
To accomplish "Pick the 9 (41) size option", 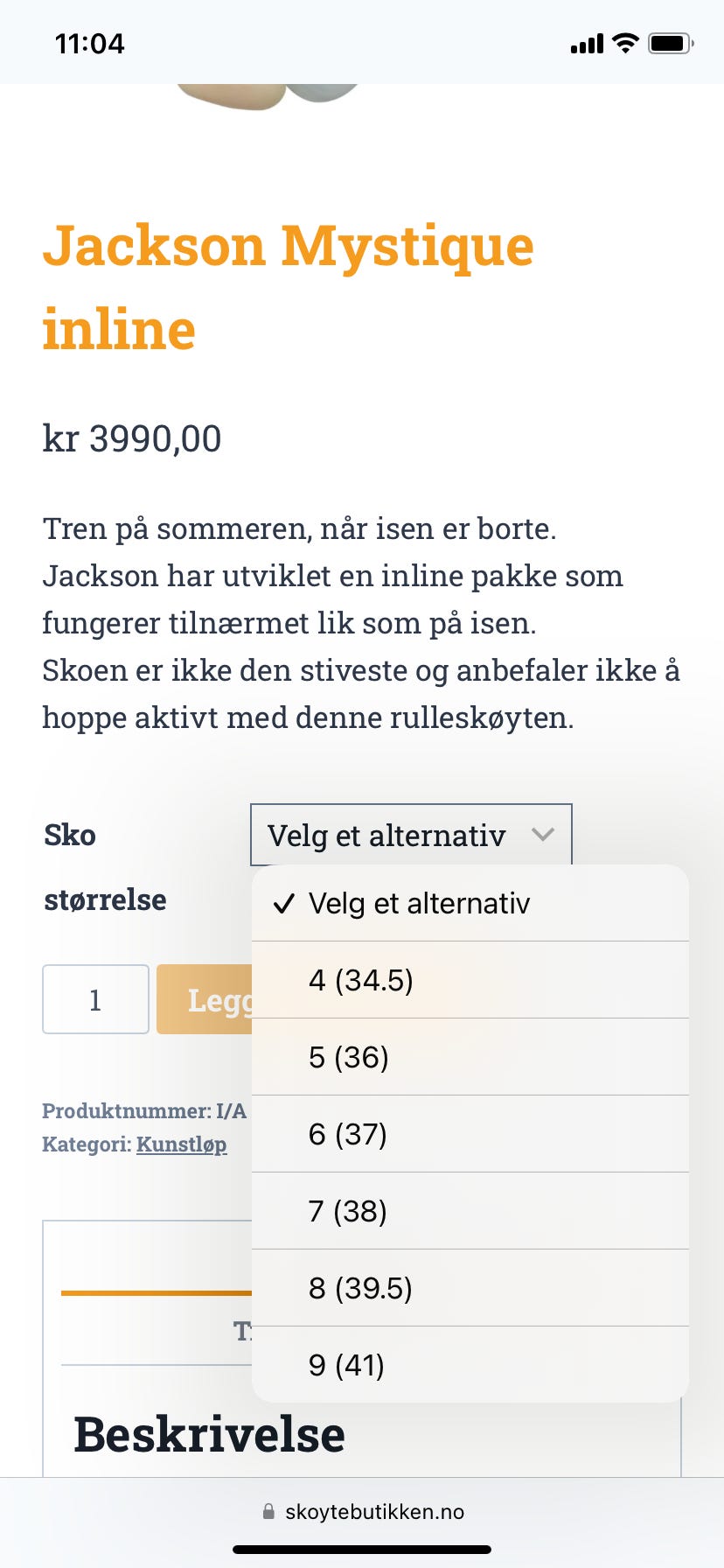I will click(x=346, y=1365).
